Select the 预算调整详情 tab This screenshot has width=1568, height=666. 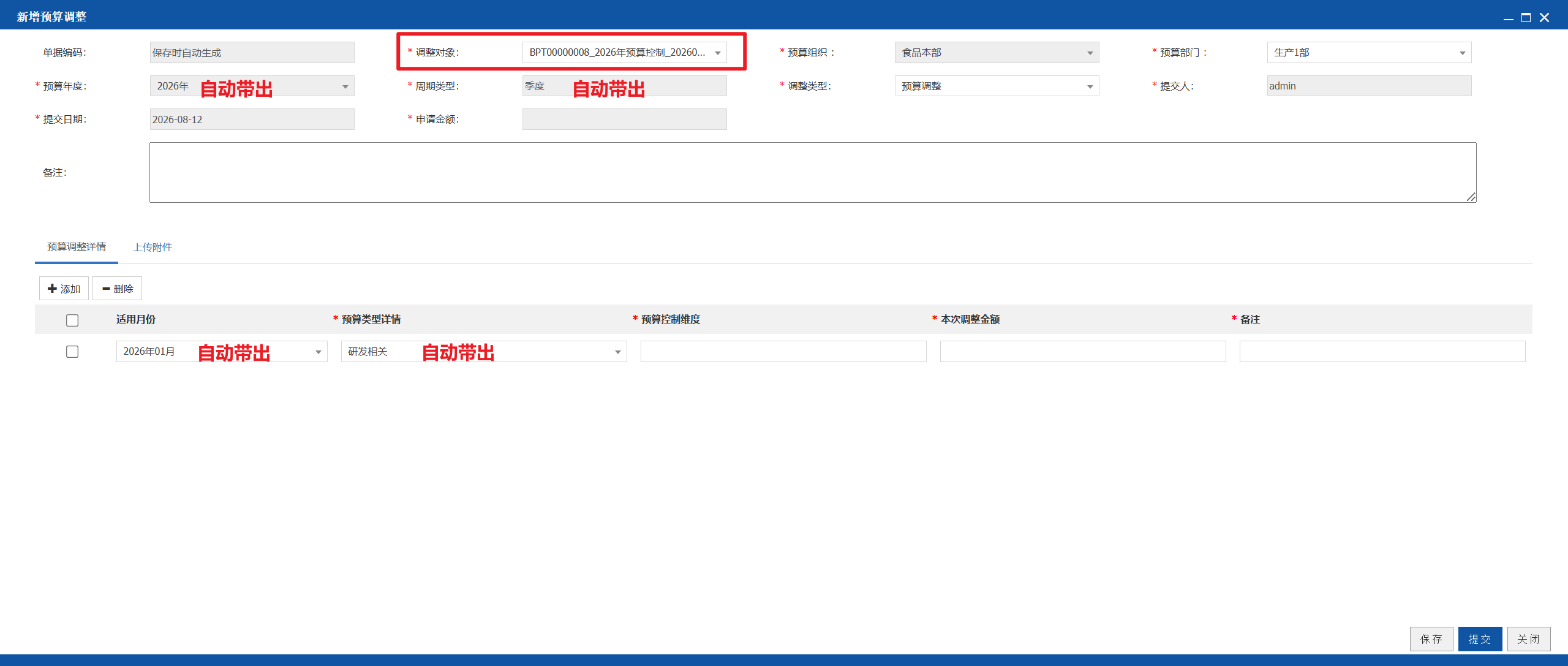pos(77,247)
